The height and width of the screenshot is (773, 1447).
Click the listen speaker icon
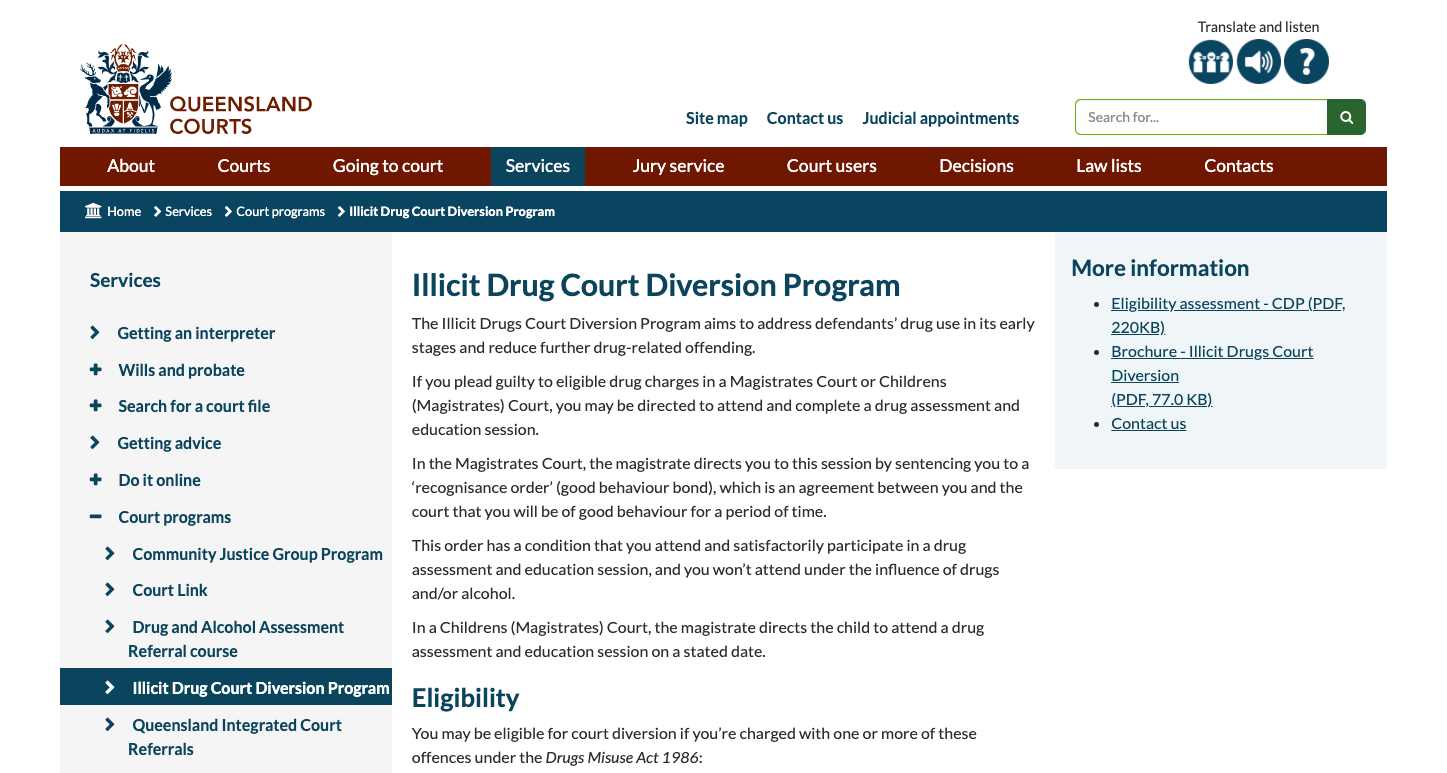point(1258,62)
